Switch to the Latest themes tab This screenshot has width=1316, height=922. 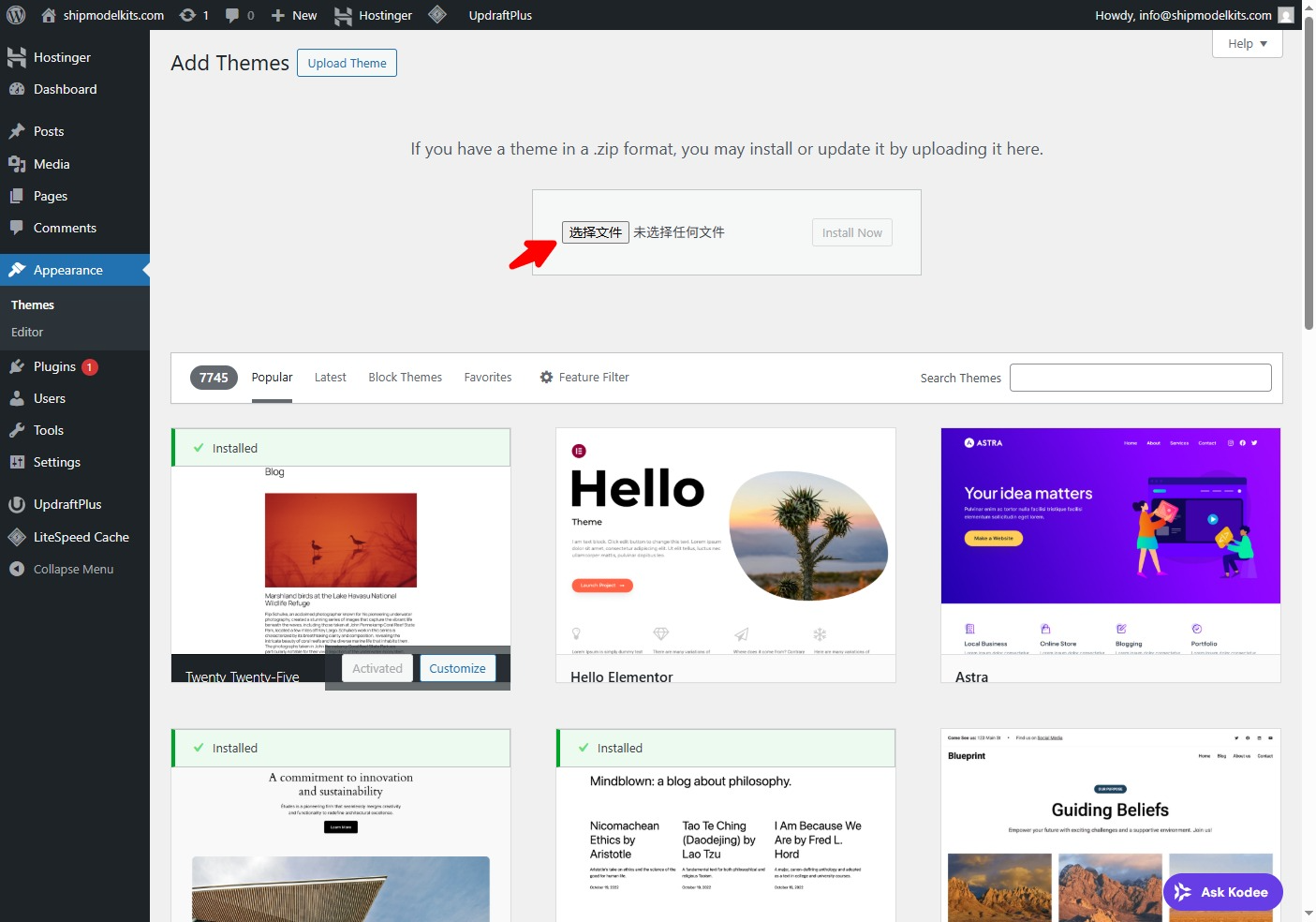click(330, 377)
